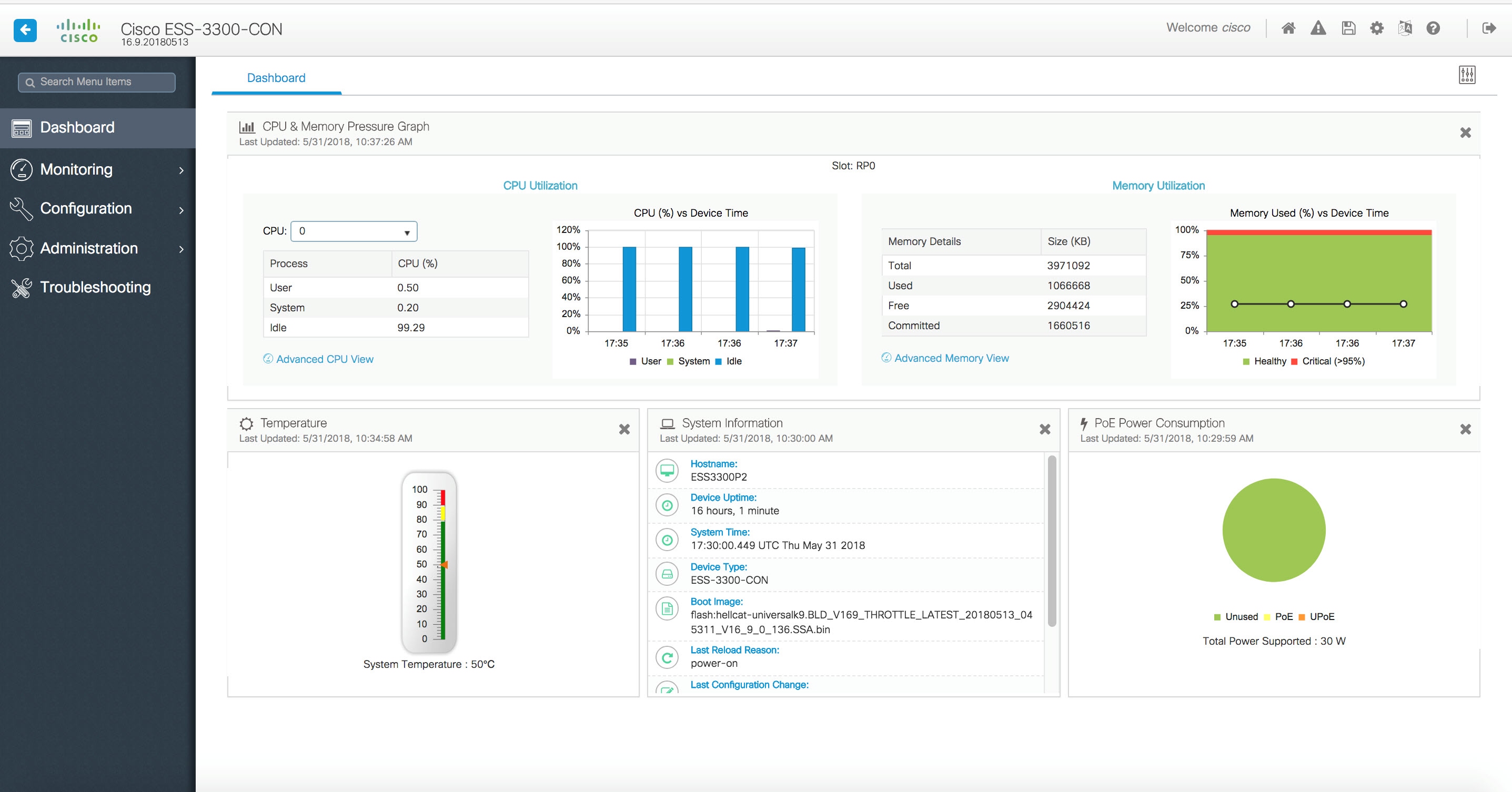Close the PoE Power Consumption widget

[1466, 430]
